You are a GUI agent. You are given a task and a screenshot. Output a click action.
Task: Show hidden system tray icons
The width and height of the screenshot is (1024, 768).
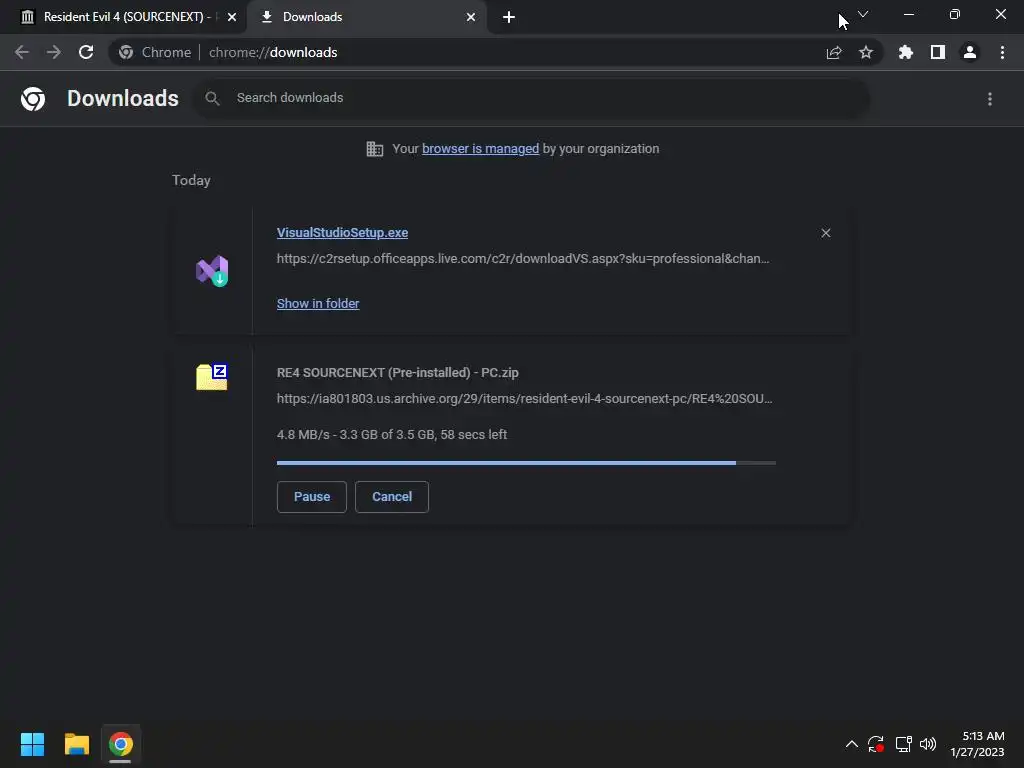click(852, 744)
